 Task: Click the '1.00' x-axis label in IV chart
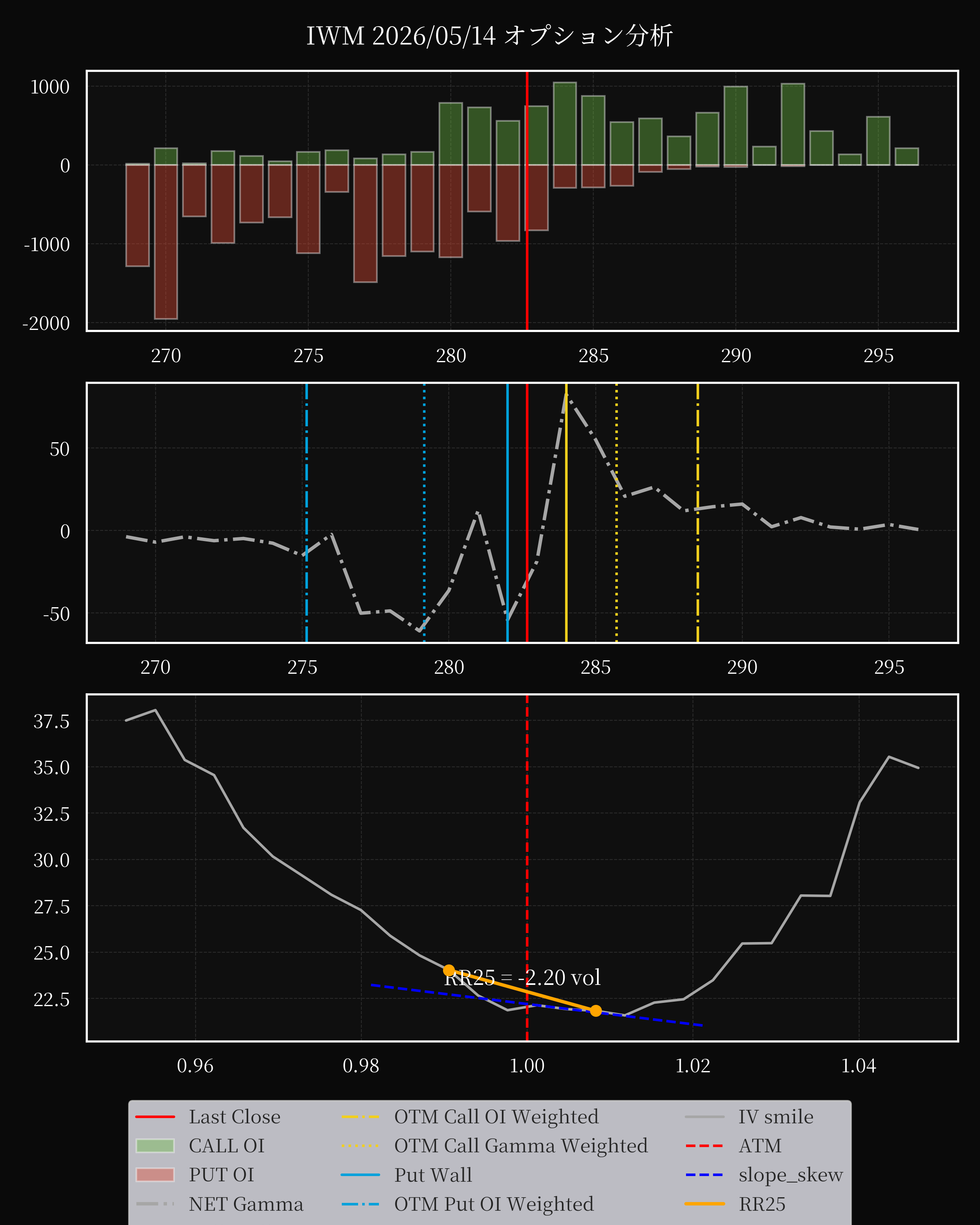pos(527,1065)
